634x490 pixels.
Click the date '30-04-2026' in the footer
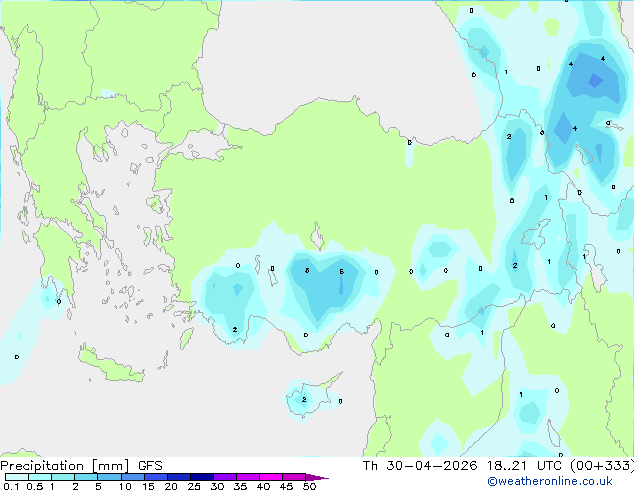[431, 466]
